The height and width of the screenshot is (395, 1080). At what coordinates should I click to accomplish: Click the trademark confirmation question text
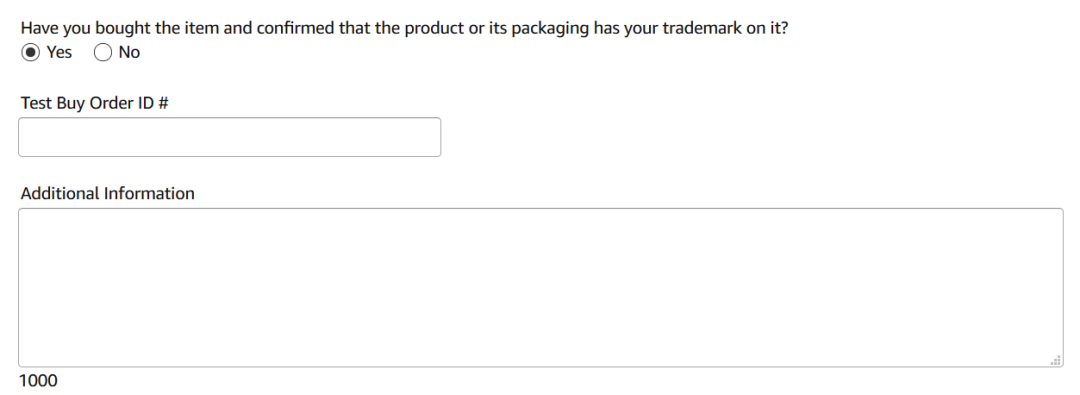coord(404,29)
